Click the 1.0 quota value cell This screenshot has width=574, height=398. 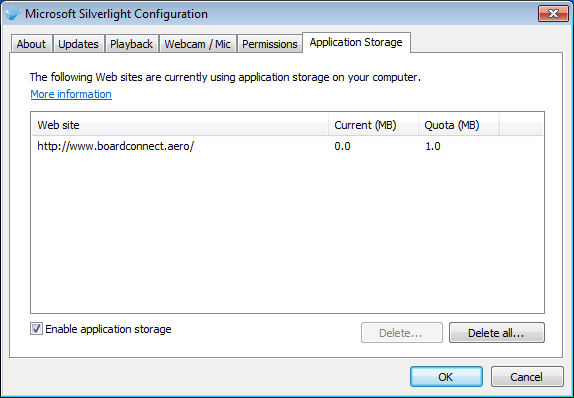[x=433, y=146]
